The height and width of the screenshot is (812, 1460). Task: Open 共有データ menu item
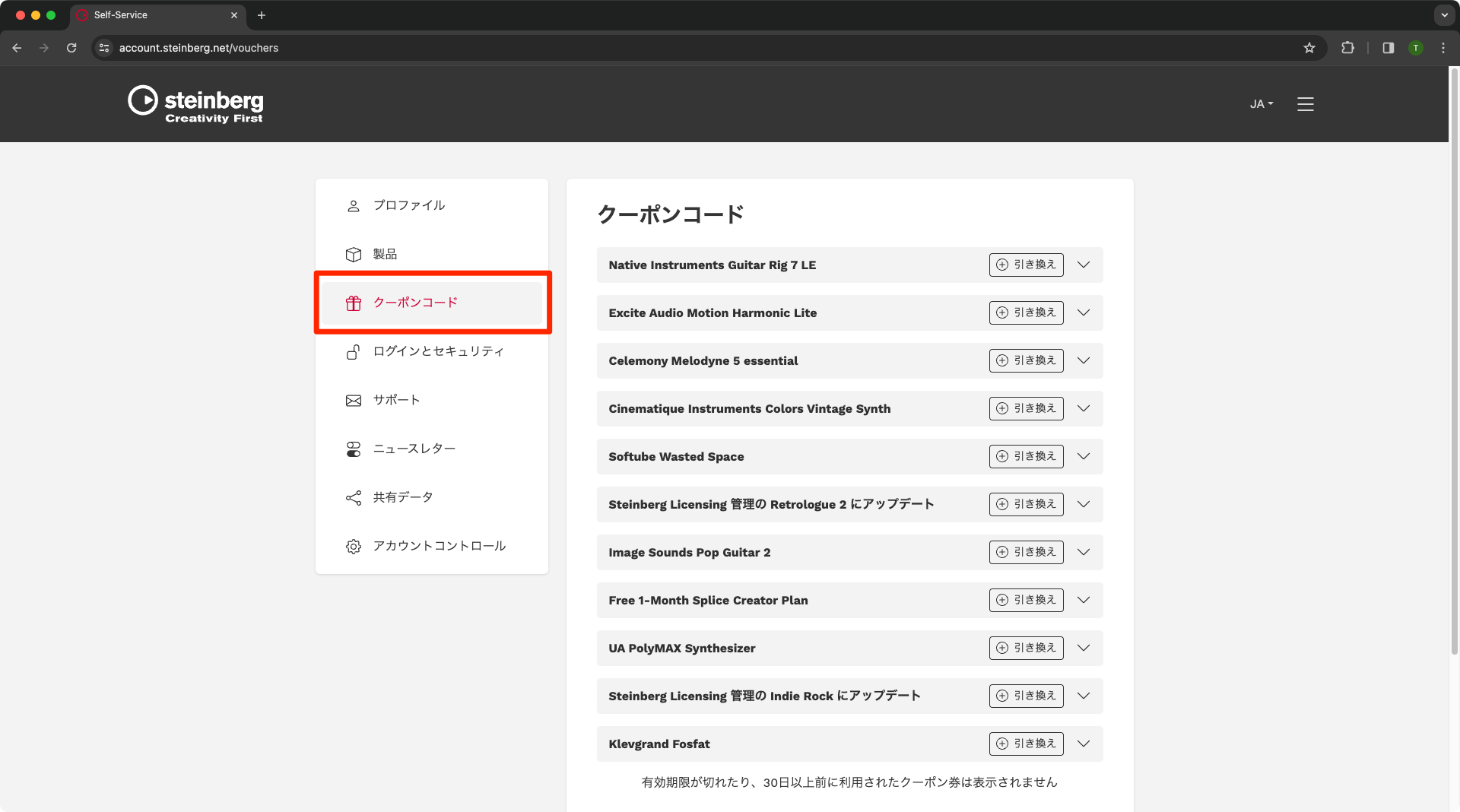click(432, 497)
